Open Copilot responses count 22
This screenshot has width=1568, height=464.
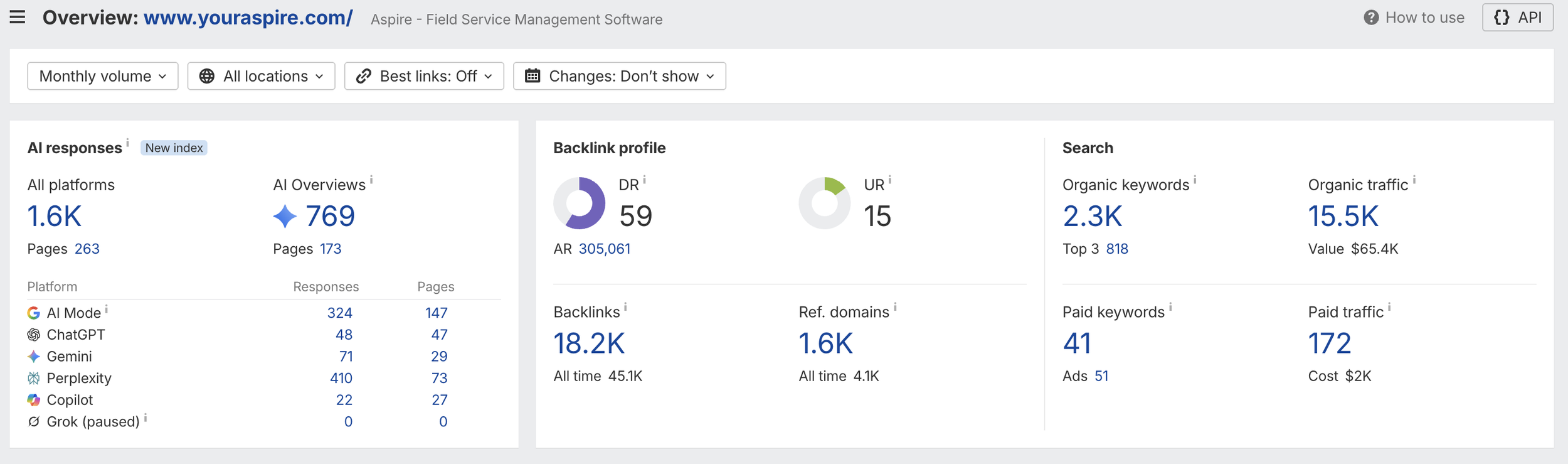344,400
